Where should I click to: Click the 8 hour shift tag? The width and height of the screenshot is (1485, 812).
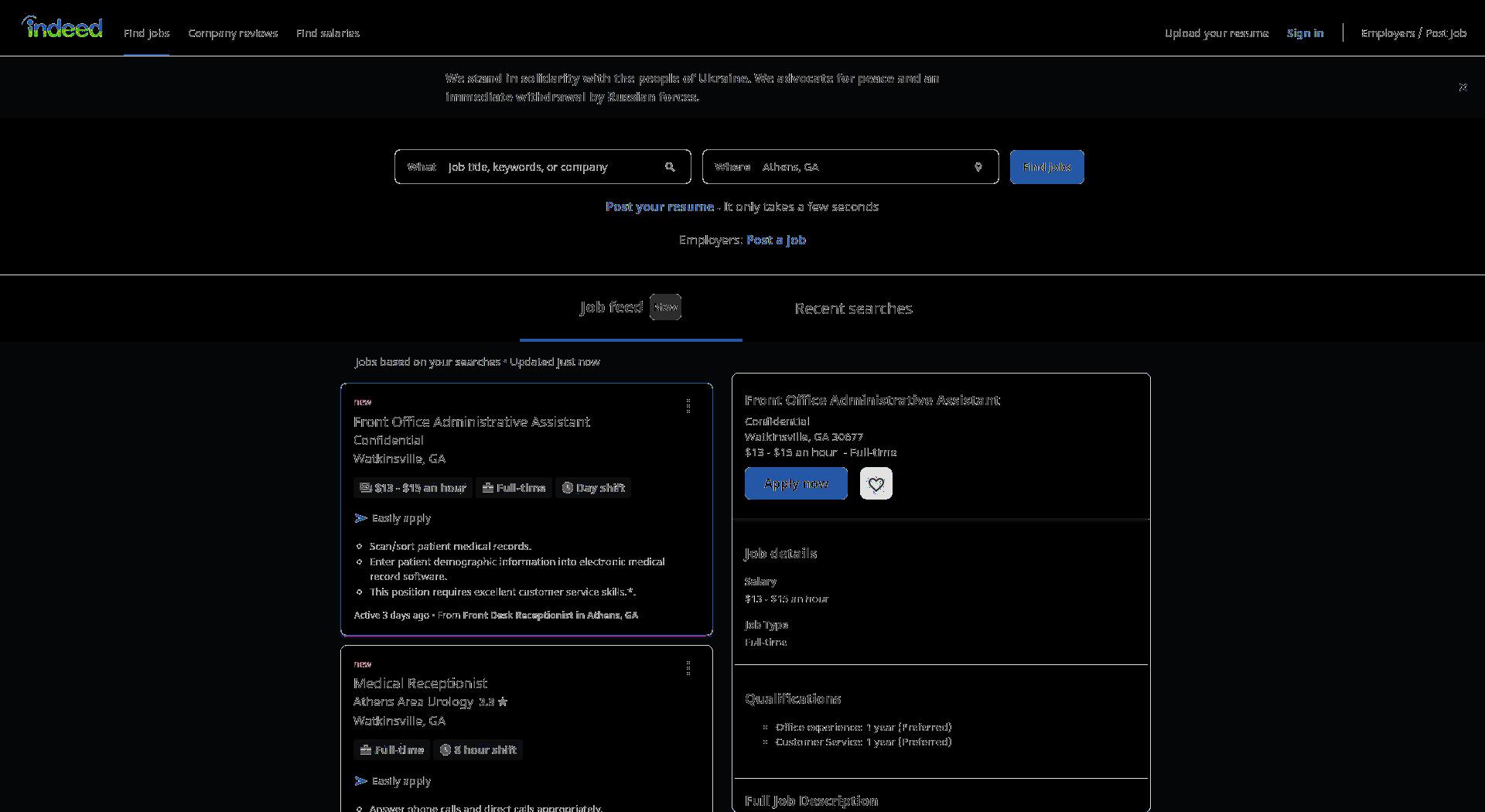pyautogui.click(x=478, y=750)
